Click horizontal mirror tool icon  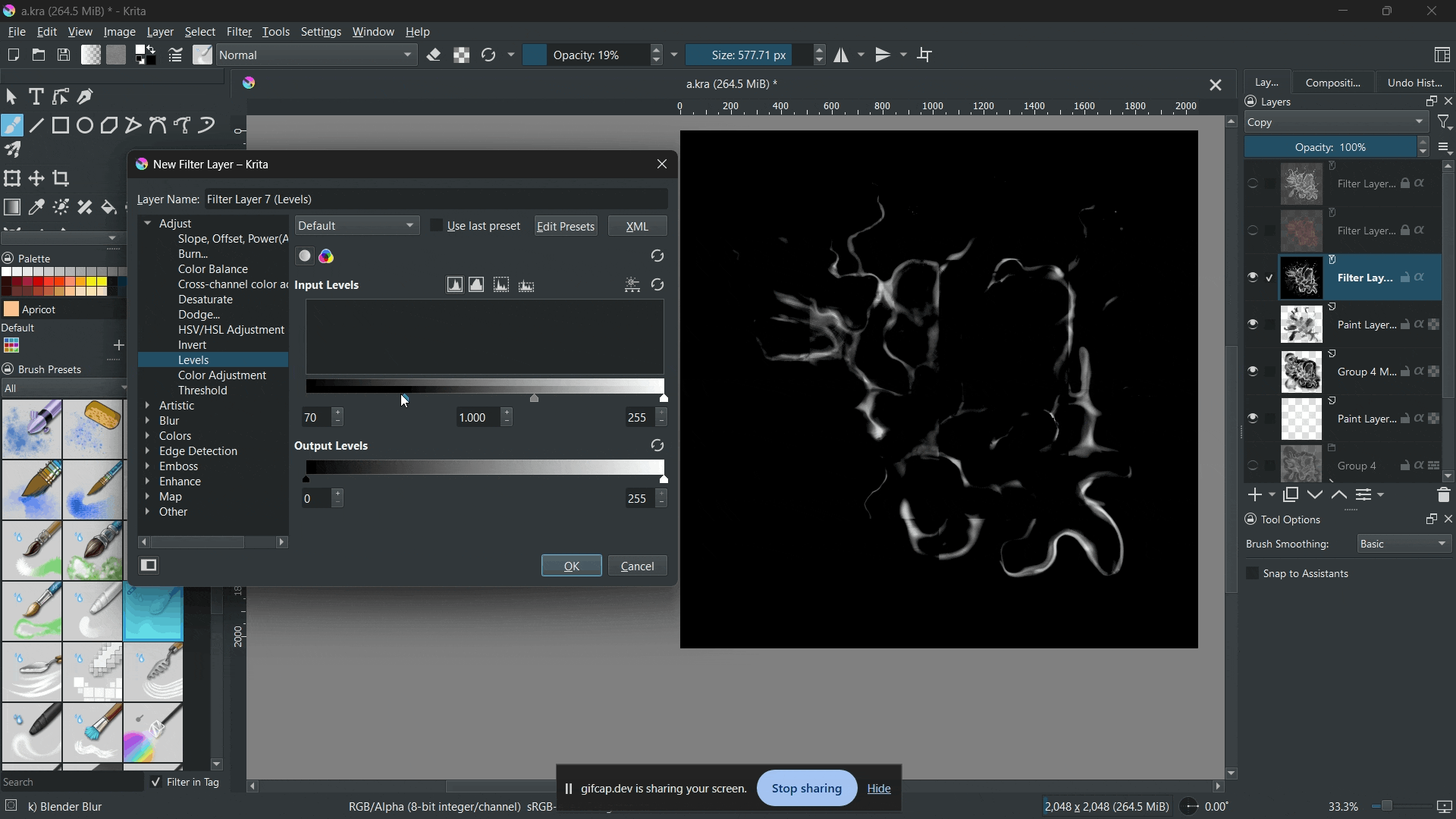tap(842, 55)
